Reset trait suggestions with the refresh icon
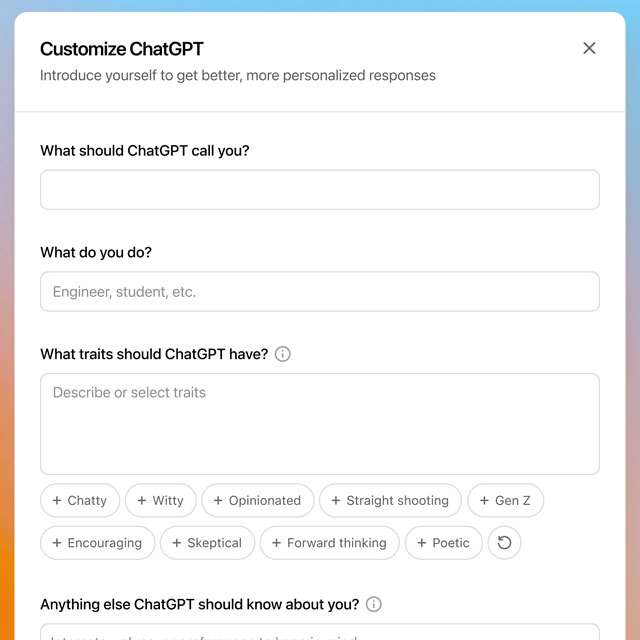640x640 pixels. [x=505, y=543]
